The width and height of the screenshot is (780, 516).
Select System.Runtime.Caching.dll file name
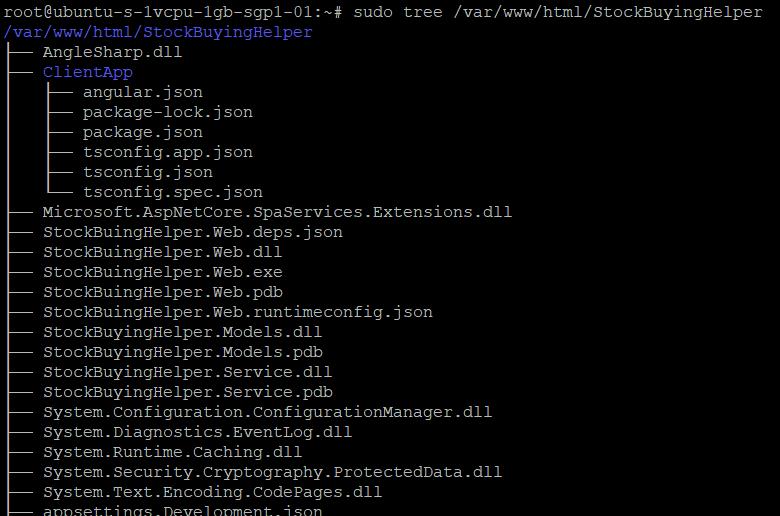173,452
